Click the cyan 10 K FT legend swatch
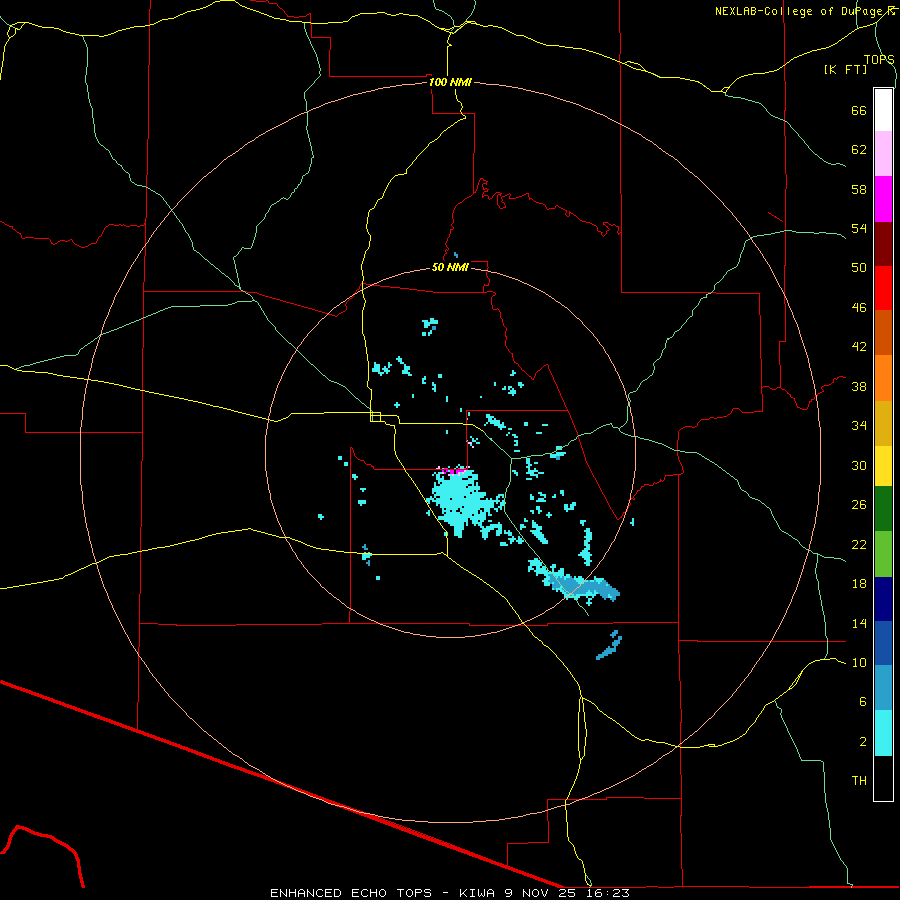Viewport: 900px width, 900px height. 883,733
